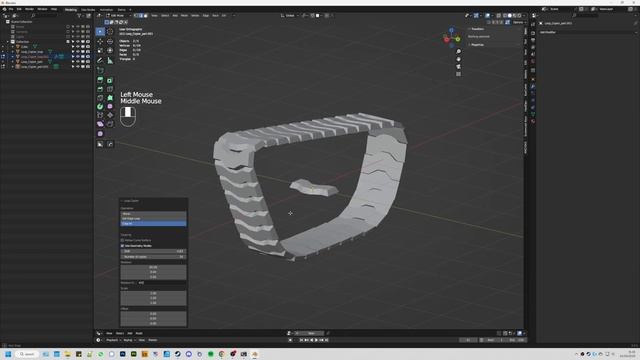Collapse the Collection tree item
This screenshot has width=640, height=360.
pos(7,42)
